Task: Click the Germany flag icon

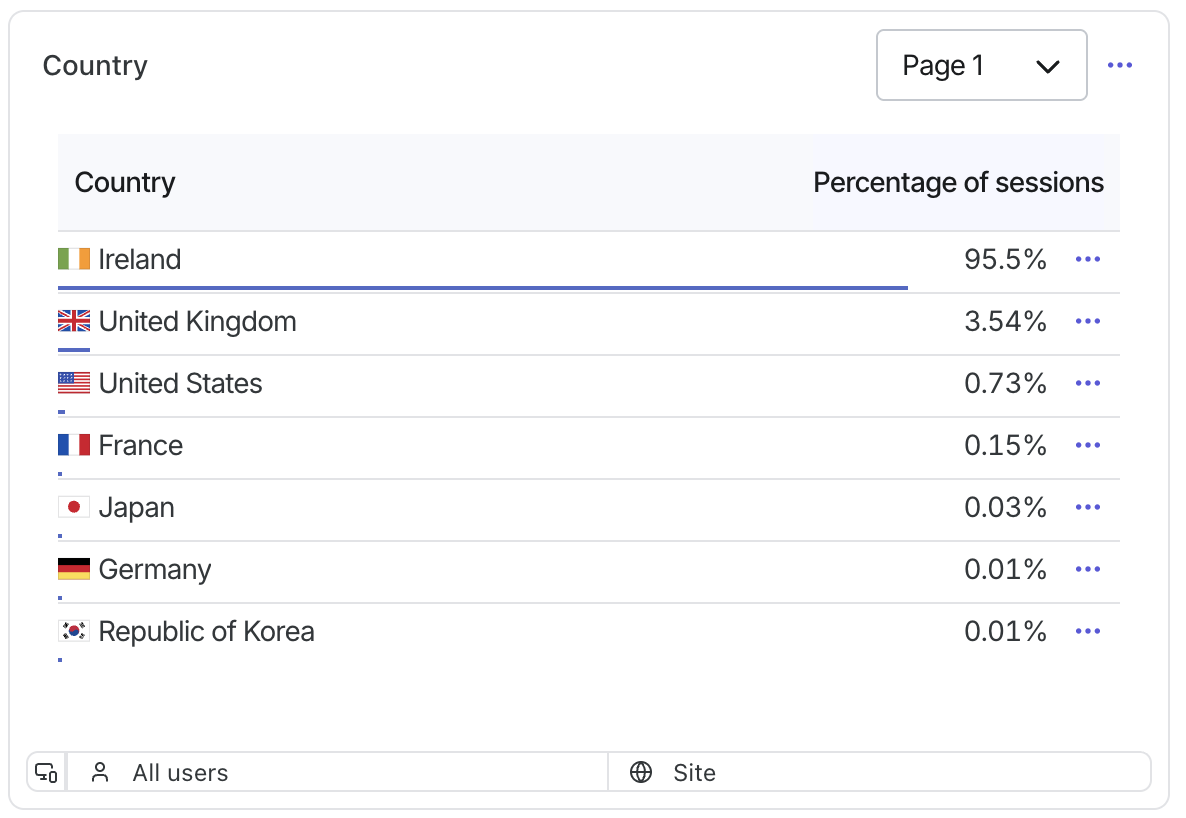Action: pyautogui.click(x=74, y=569)
